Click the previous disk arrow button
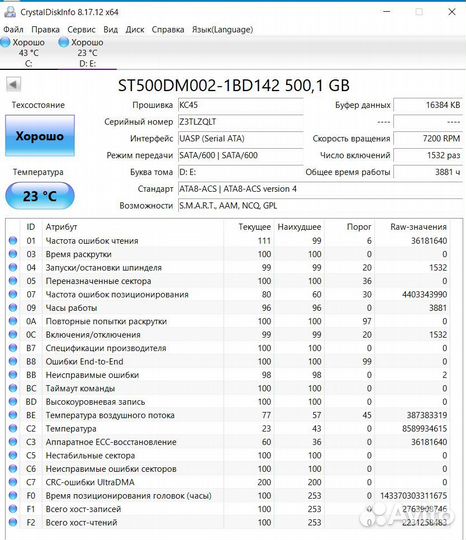Screen dimensions: 466x540 13,84
